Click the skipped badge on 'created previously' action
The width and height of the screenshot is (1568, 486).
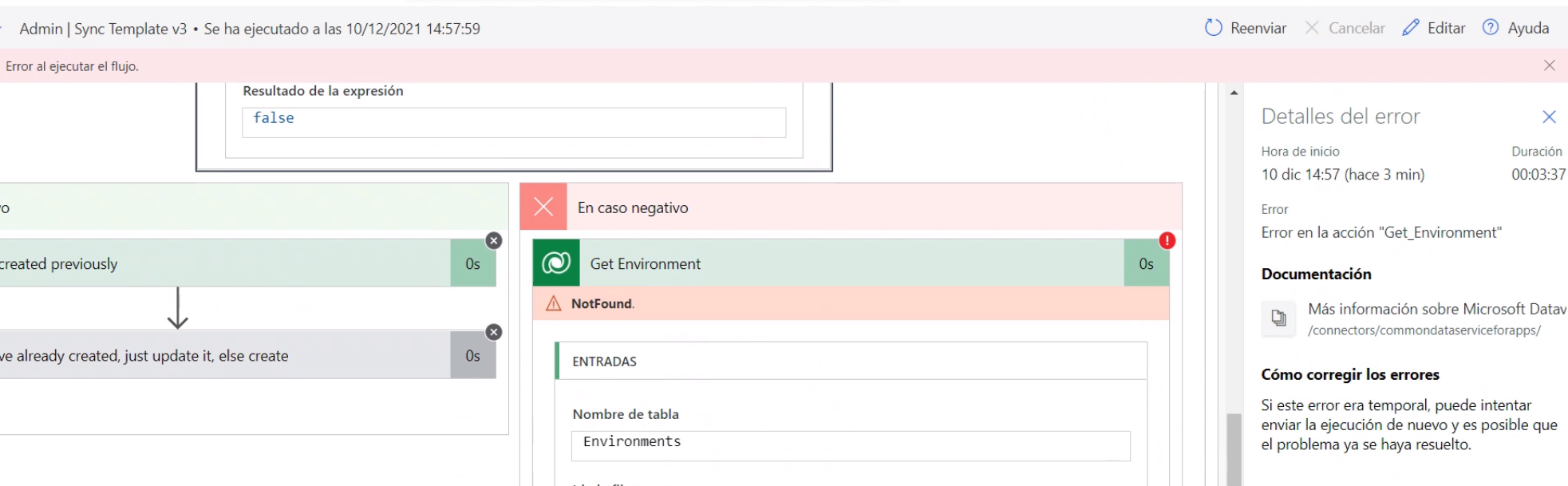coord(494,240)
